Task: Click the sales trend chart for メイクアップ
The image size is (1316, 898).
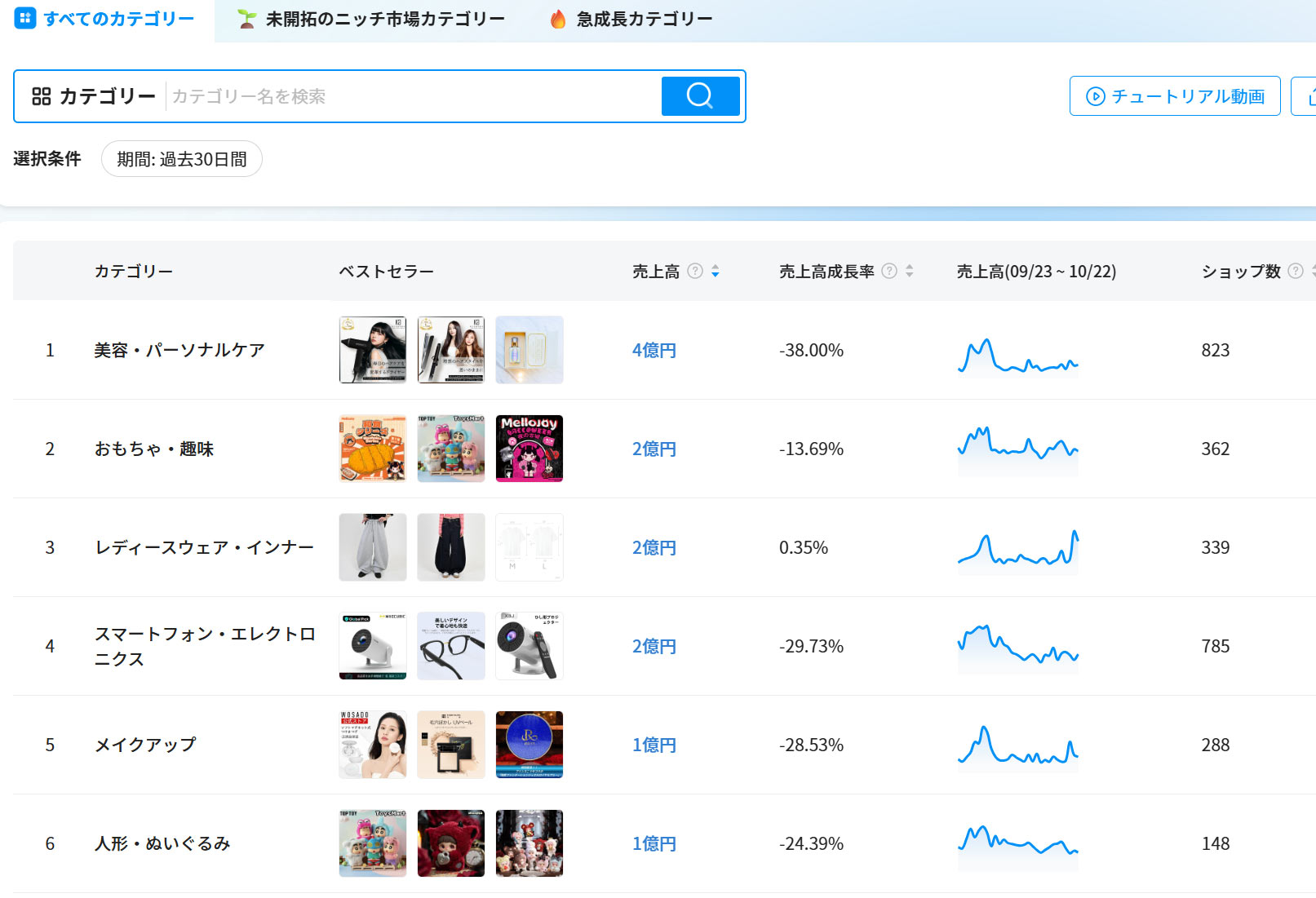Action: (1017, 745)
